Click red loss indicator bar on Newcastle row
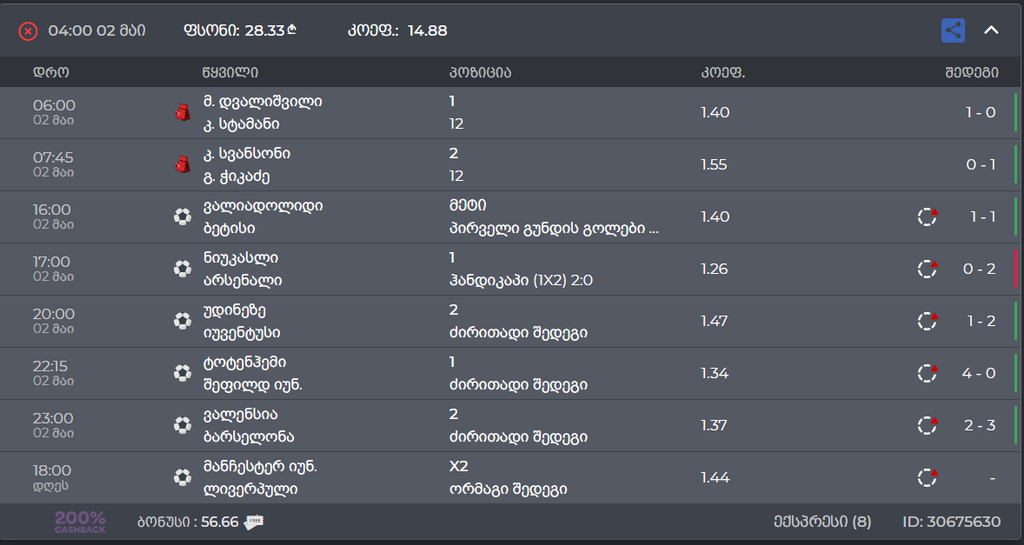Screen dimensions: 1024x545 coord(1016,269)
